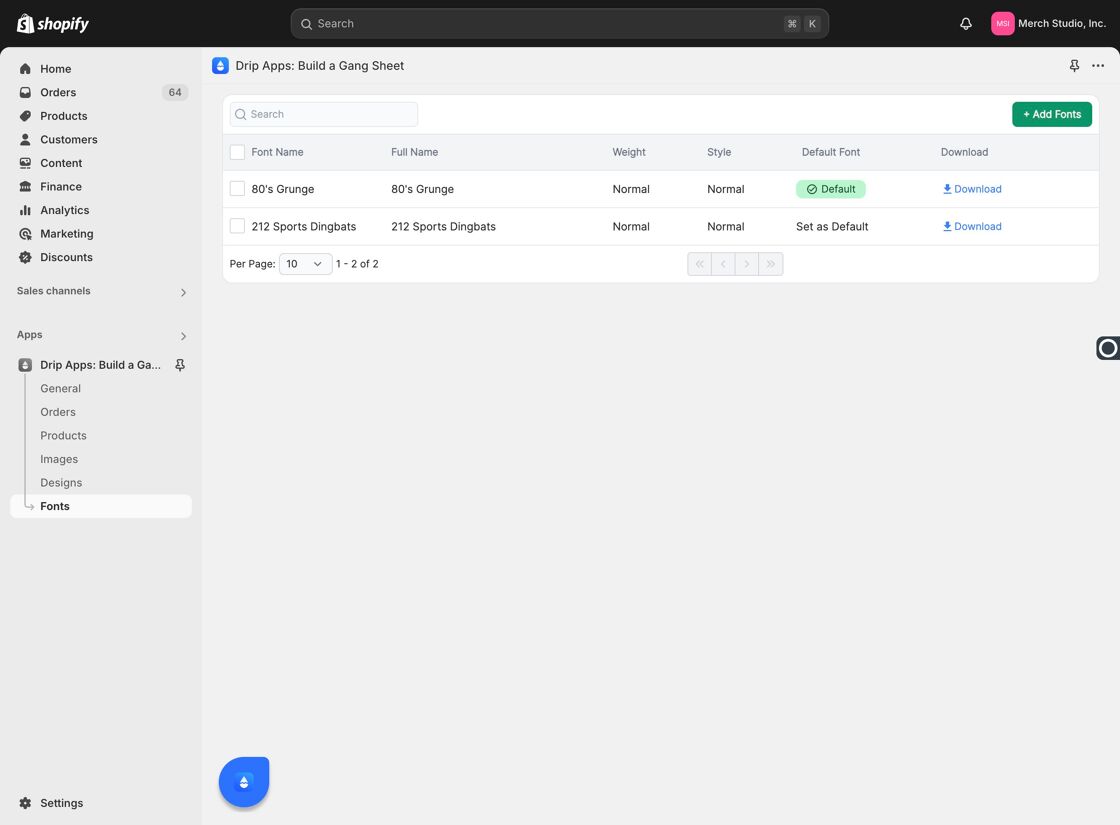
Task: Open the Per Page 10 dropdown
Action: pyautogui.click(x=305, y=264)
